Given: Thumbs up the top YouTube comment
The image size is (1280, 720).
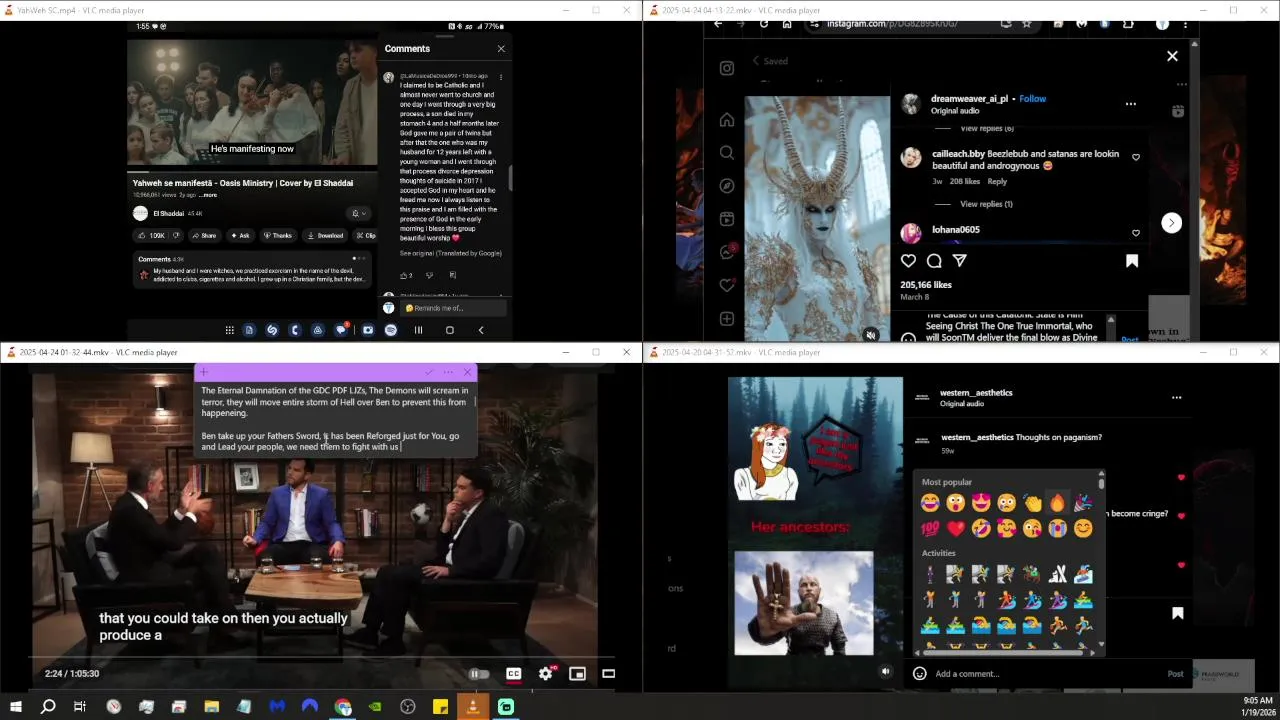Looking at the screenshot, I should coord(406,275).
